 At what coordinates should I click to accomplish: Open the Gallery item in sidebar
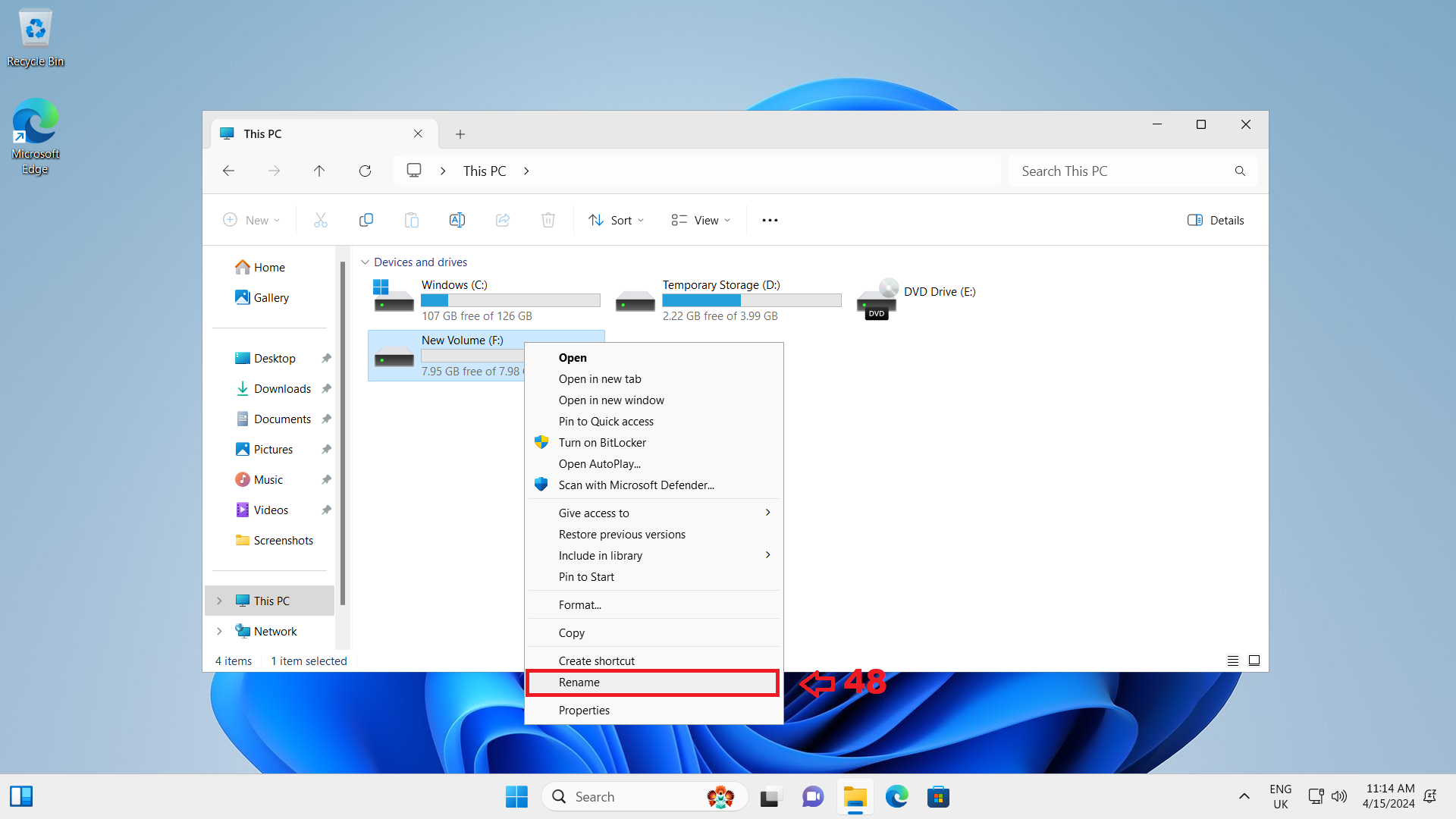click(x=271, y=297)
